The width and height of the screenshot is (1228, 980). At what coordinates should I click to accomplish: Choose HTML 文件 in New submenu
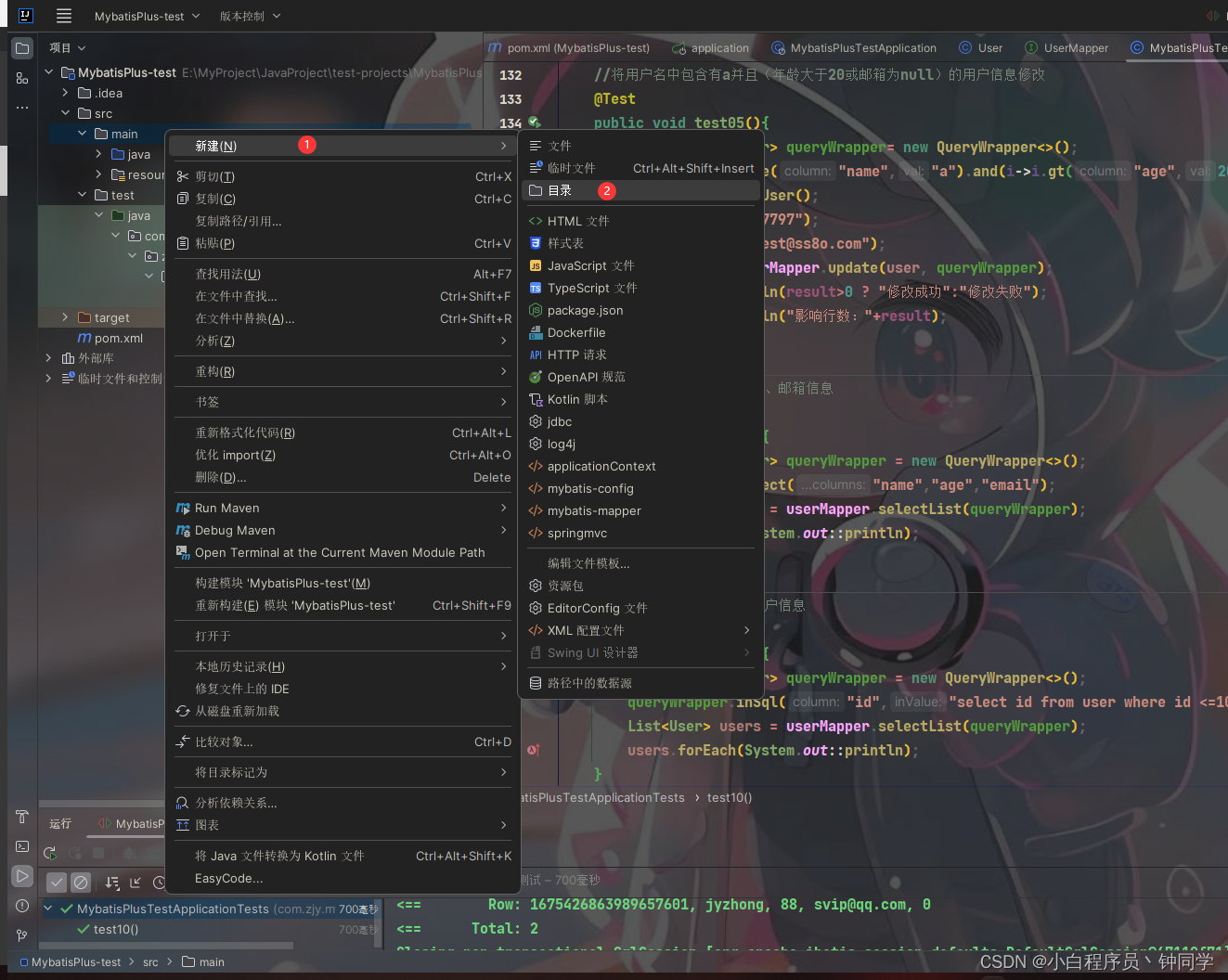(x=640, y=221)
